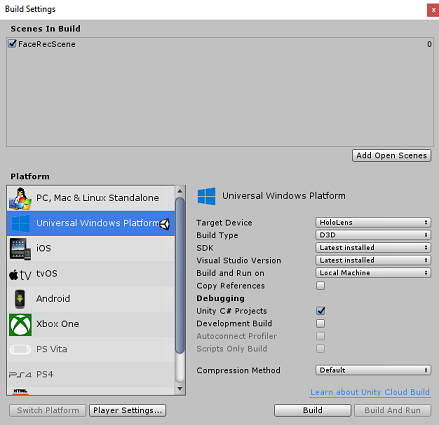This screenshot has height=425, width=439.
Task: Click the platform list scroll up arrow
Action: tap(180, 191)
